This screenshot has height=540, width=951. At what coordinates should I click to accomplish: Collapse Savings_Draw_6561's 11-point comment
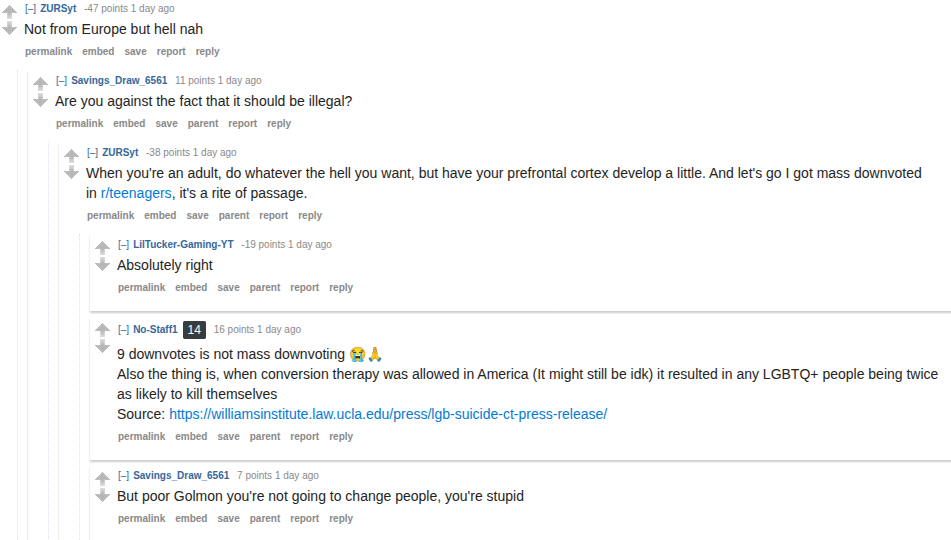61,81
